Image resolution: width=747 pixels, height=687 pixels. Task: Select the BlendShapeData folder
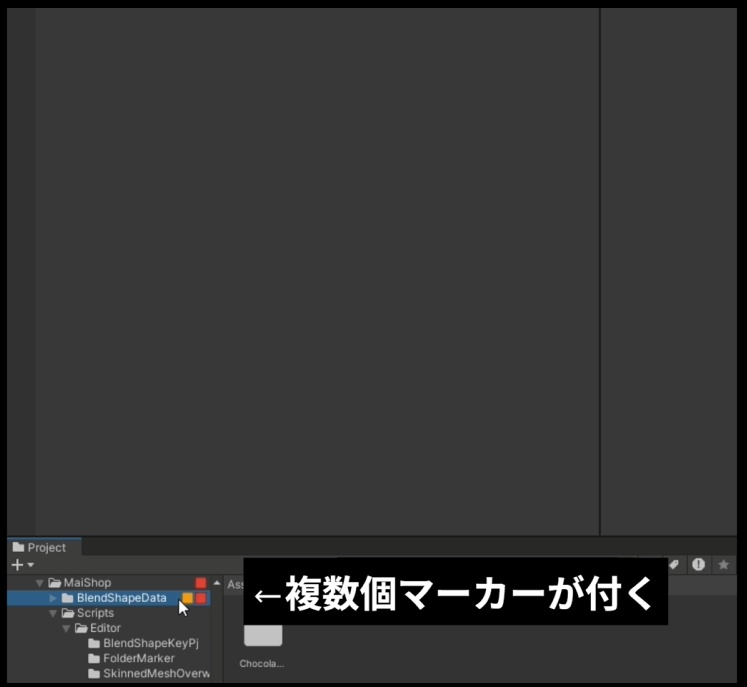109,598
